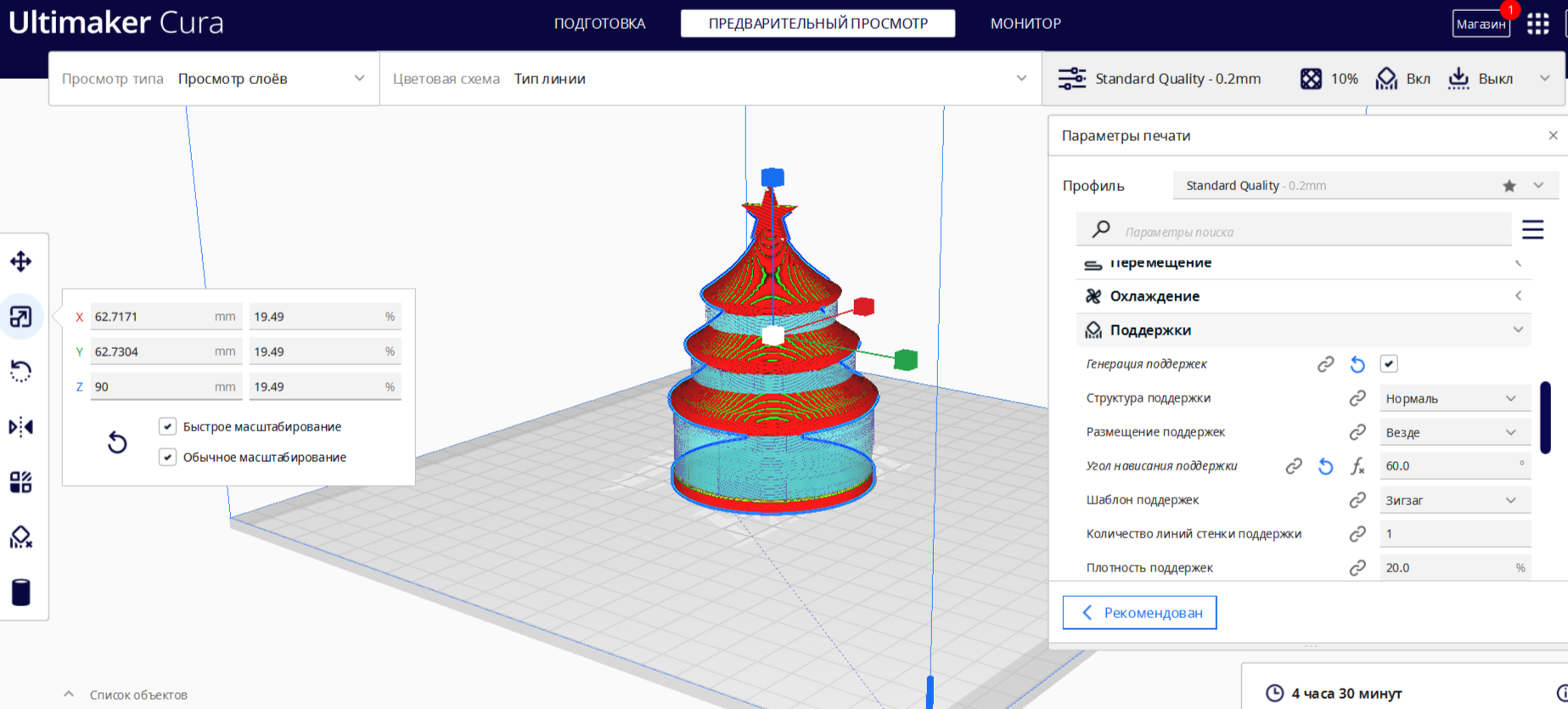Click the blue Z-axis scale handle

(773, 177)
